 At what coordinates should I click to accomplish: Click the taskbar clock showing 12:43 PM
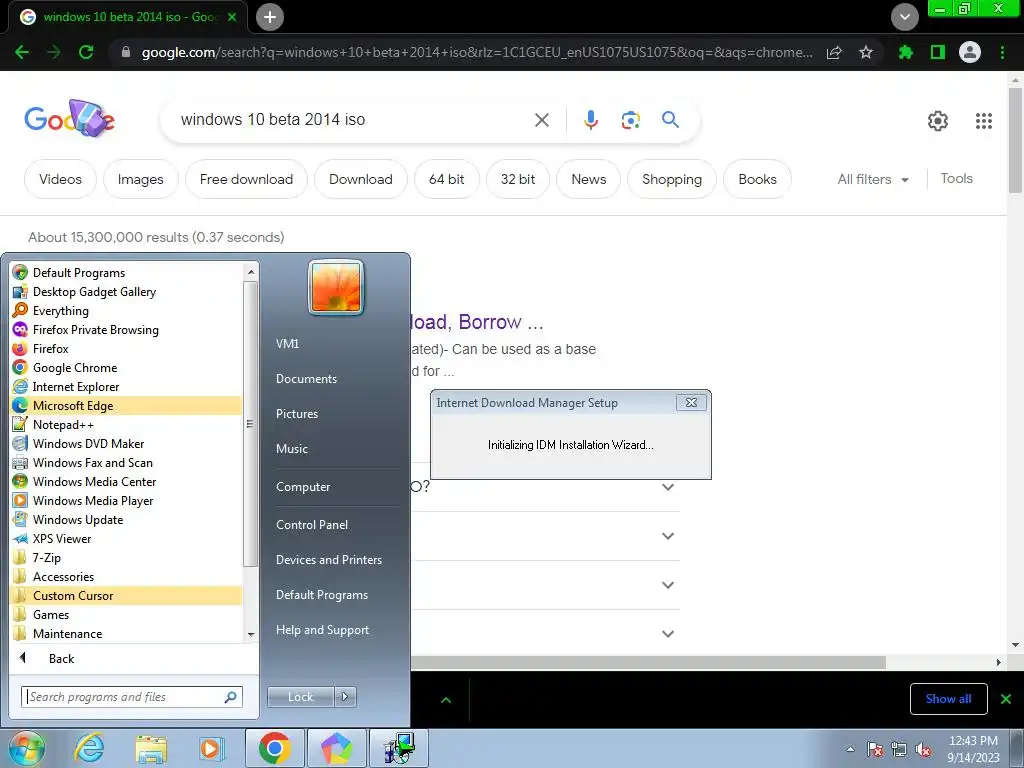973,749
